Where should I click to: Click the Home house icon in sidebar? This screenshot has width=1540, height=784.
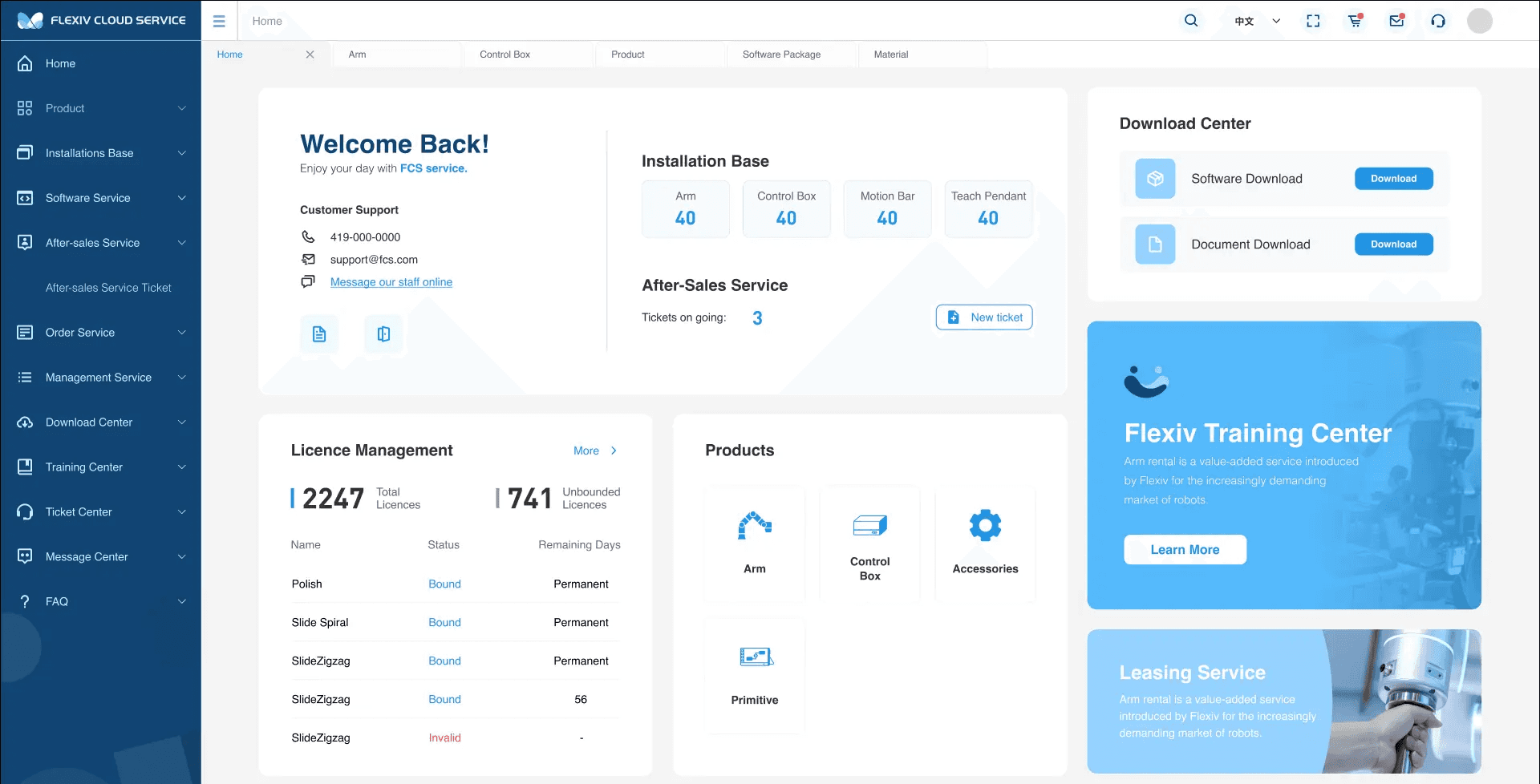click(25, 63)
